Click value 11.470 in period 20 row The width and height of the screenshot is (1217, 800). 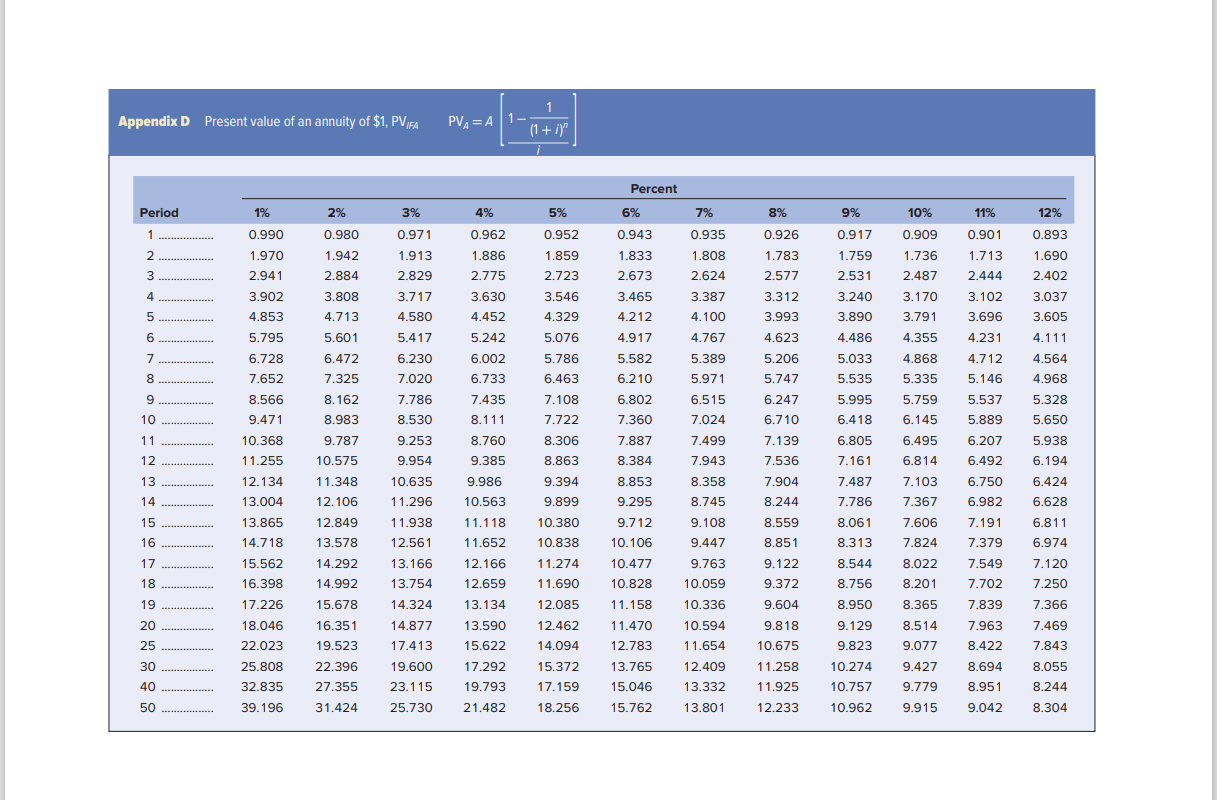coord(631,625)
